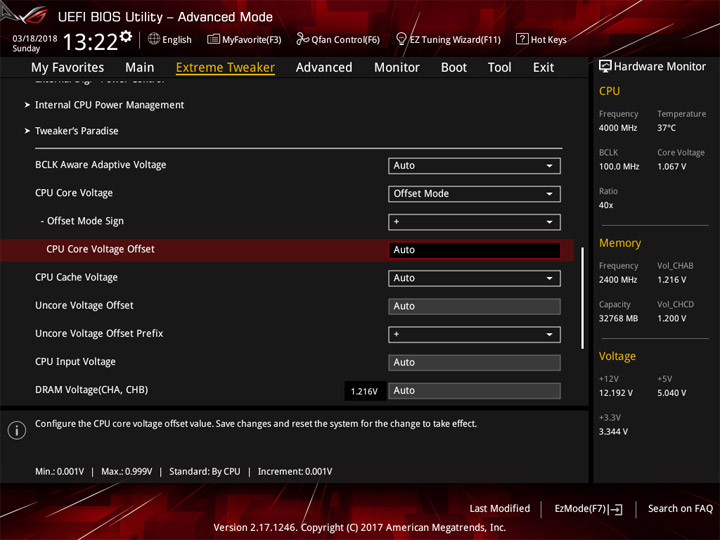The width and height of the screenshot is (720, 540).
Task: Click the EzMode exit arrow icon
Action: tap(617, 509)
